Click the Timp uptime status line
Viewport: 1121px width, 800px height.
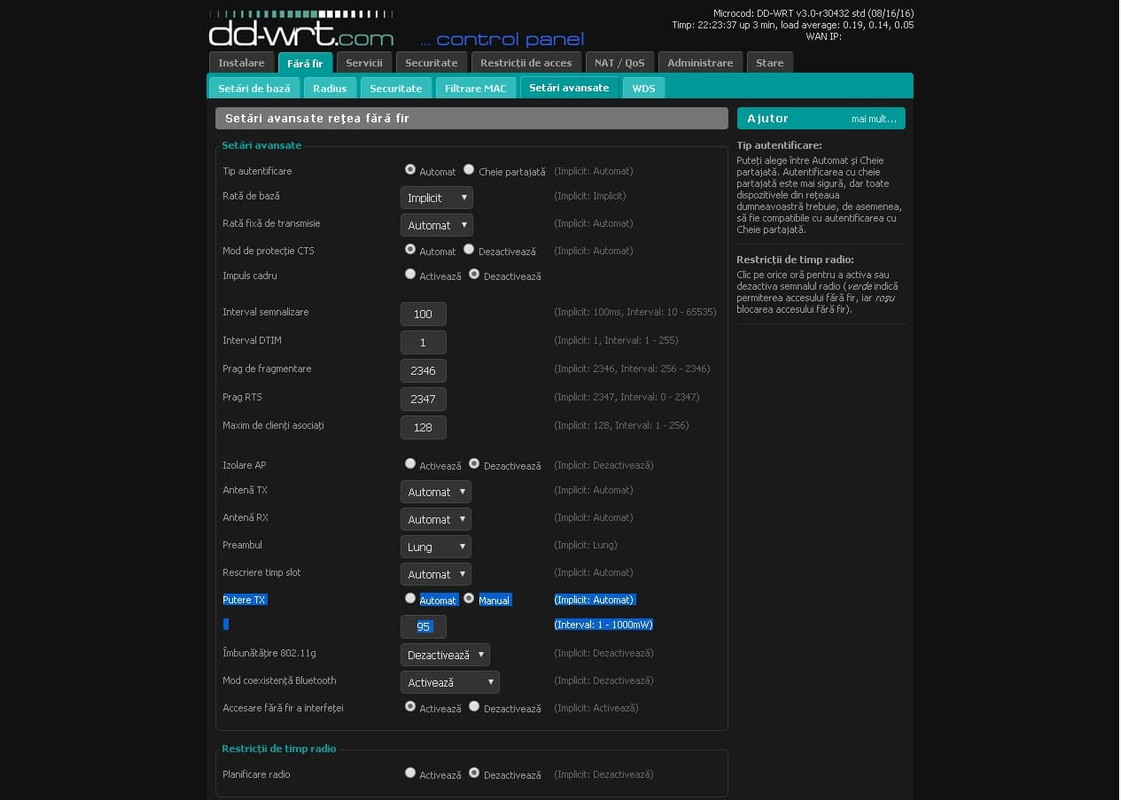tap(792, 24)
